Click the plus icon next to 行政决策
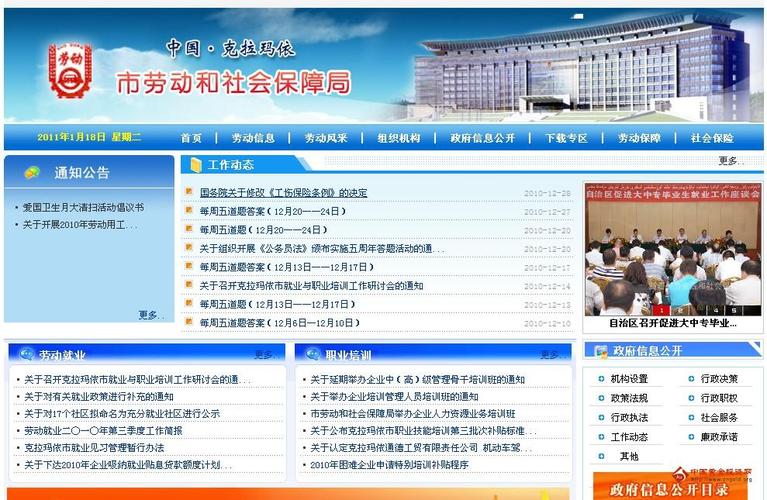Image resolution: width=767 pixels, height=500 pixels. tap(690, 380)
